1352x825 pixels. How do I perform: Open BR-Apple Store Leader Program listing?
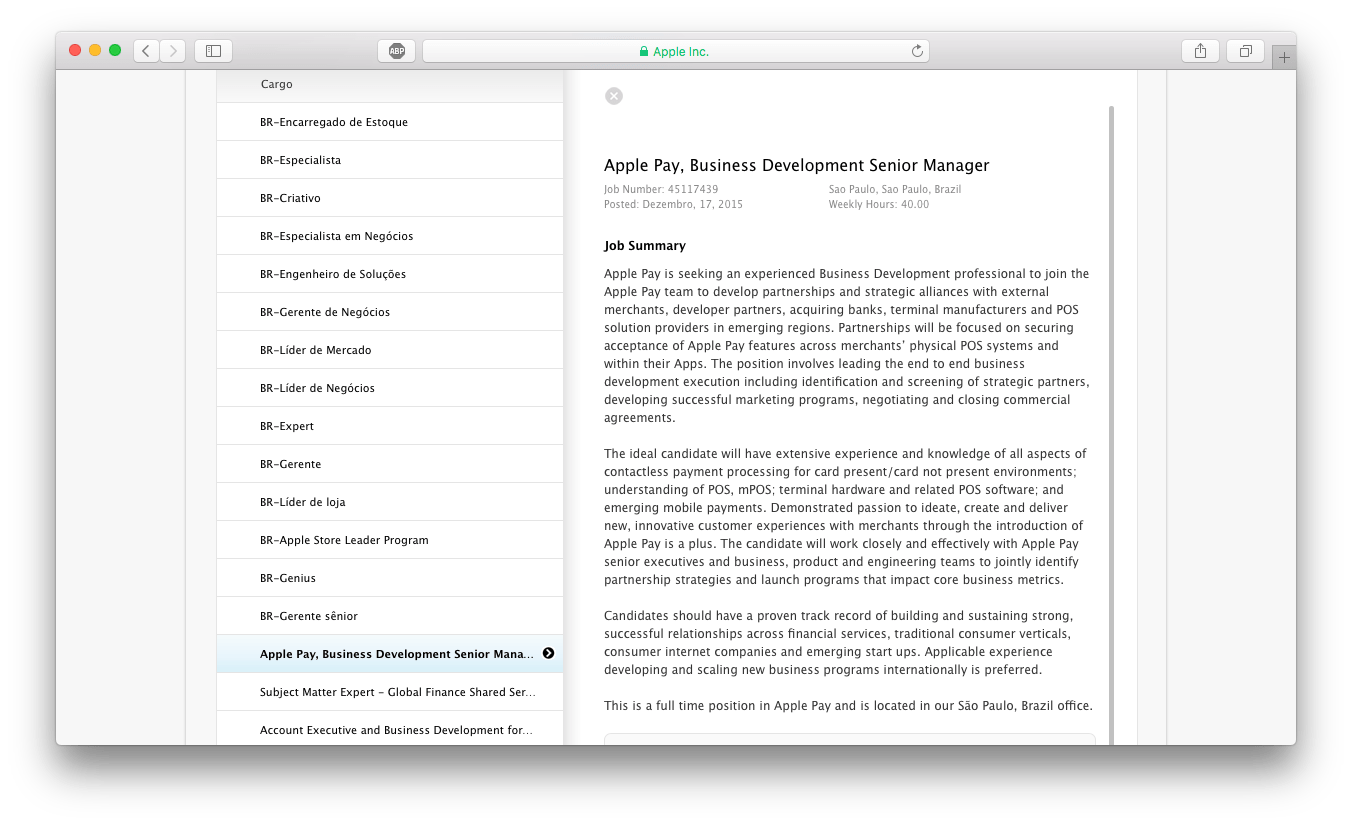point(390,540)
